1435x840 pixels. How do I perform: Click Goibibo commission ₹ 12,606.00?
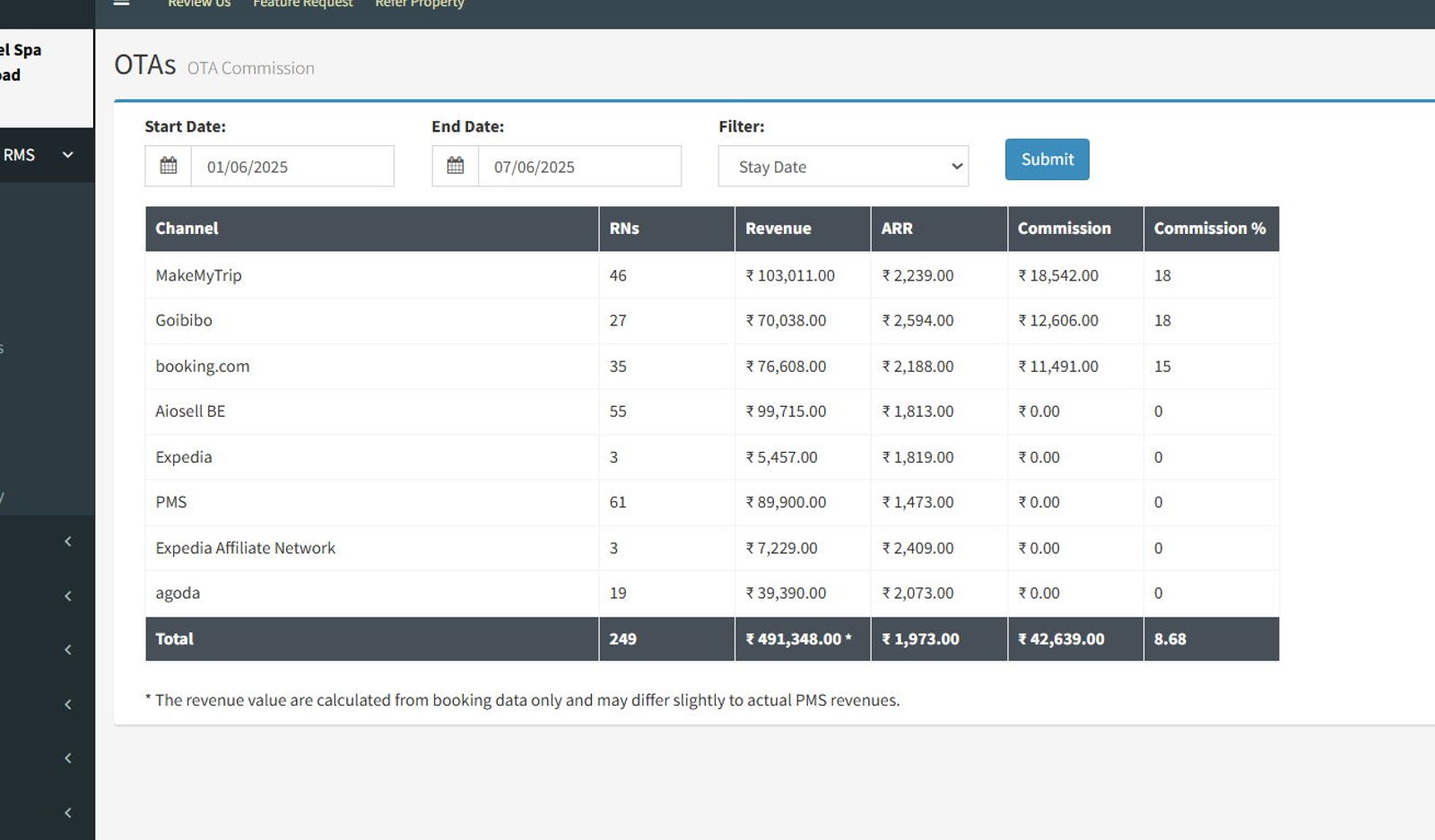click(x=1058, y=320)
